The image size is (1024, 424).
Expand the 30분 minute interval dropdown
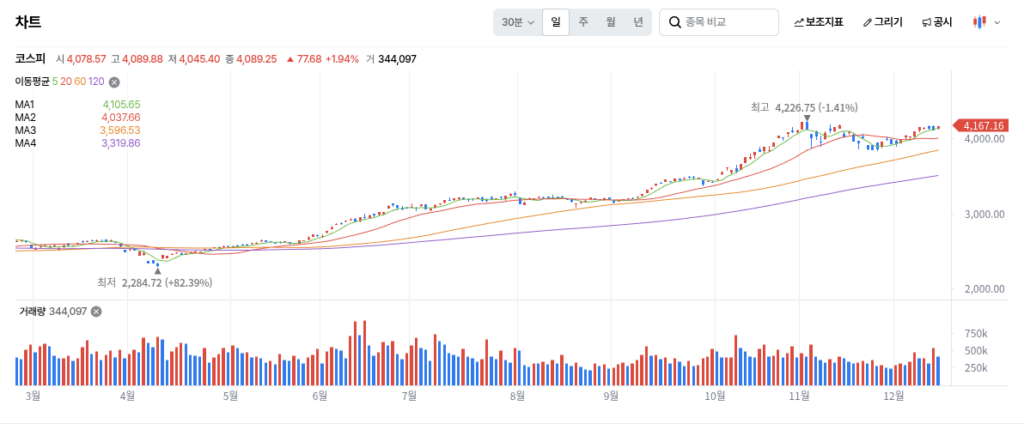pos(518,22)
